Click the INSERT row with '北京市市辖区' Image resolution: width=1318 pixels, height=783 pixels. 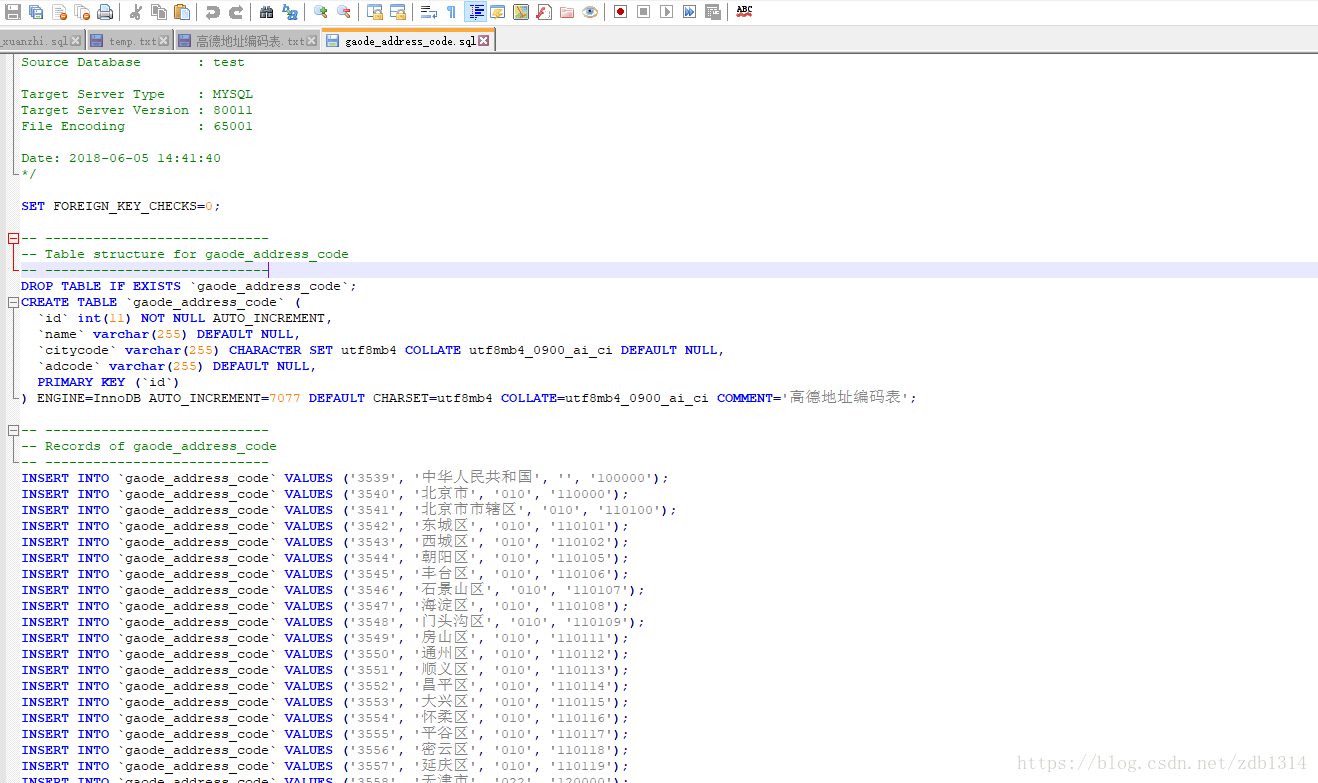(x=349, y=510)
